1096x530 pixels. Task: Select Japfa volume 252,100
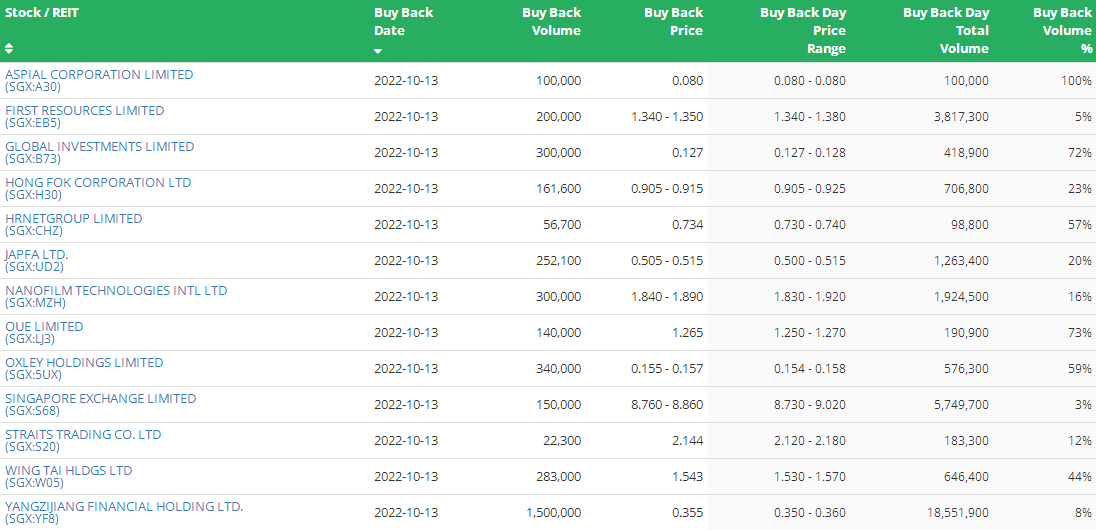pyautogui.click(x=558, y=261)
